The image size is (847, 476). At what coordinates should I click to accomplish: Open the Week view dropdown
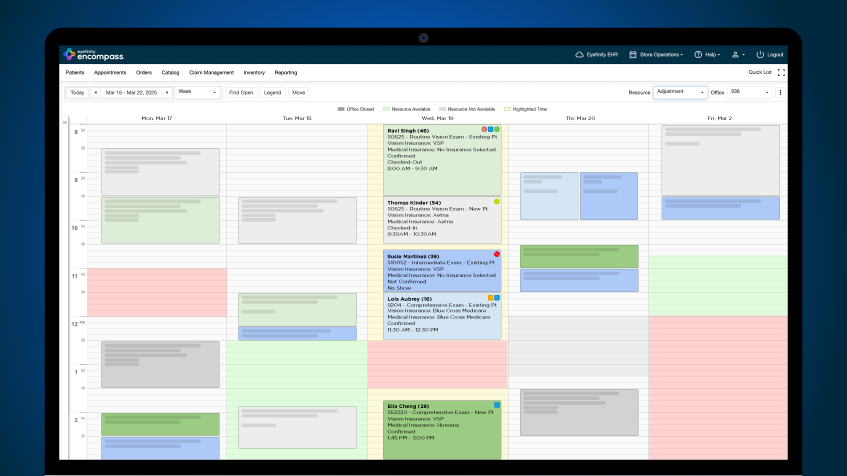197,92
